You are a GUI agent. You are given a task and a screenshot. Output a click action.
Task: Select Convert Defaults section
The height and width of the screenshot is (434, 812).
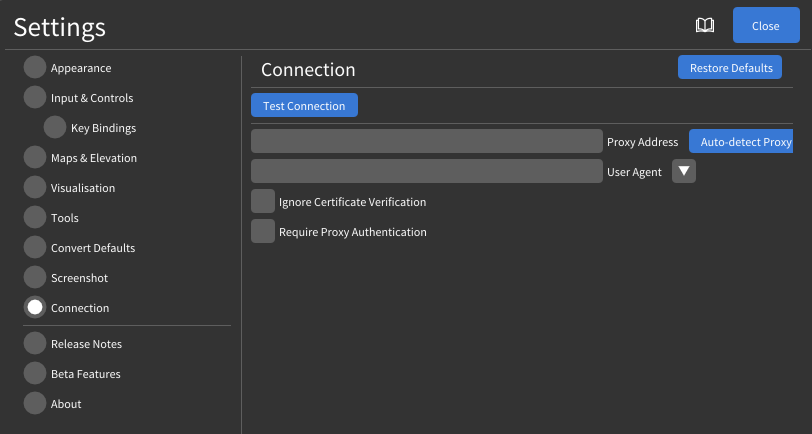pyautogui.click(x=92, y=248)
